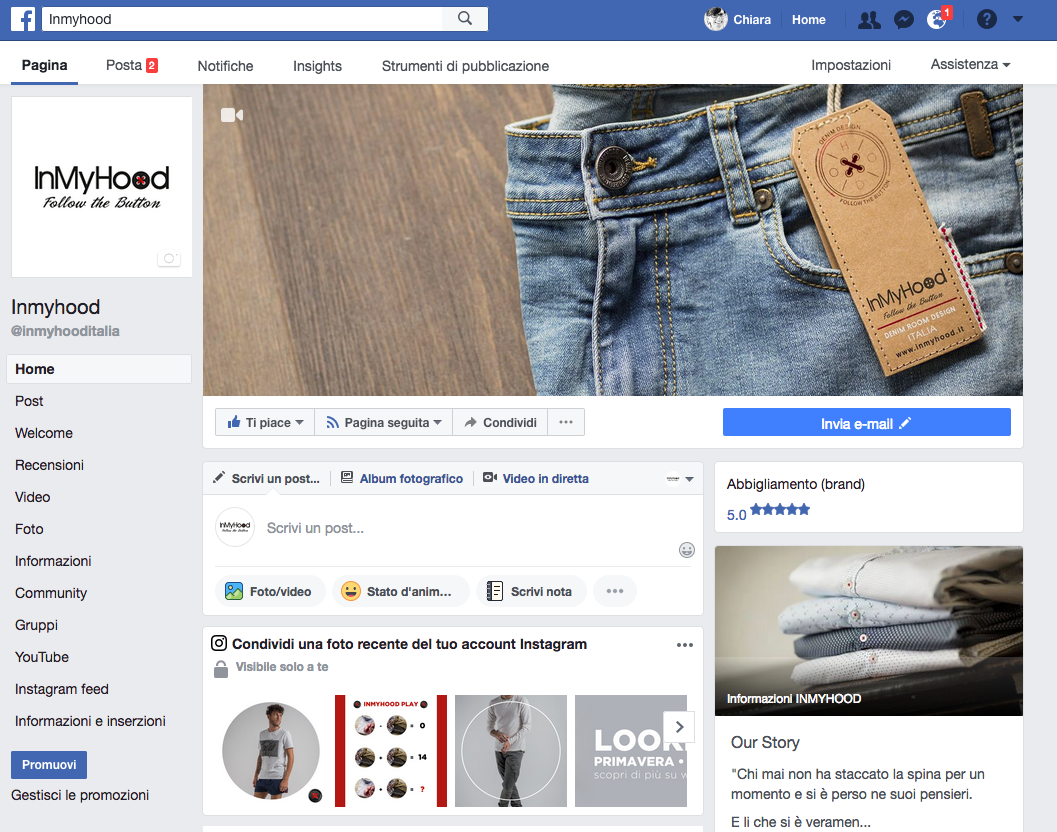
Task: Open the jeans cover photo
Action: pos(613,239)
